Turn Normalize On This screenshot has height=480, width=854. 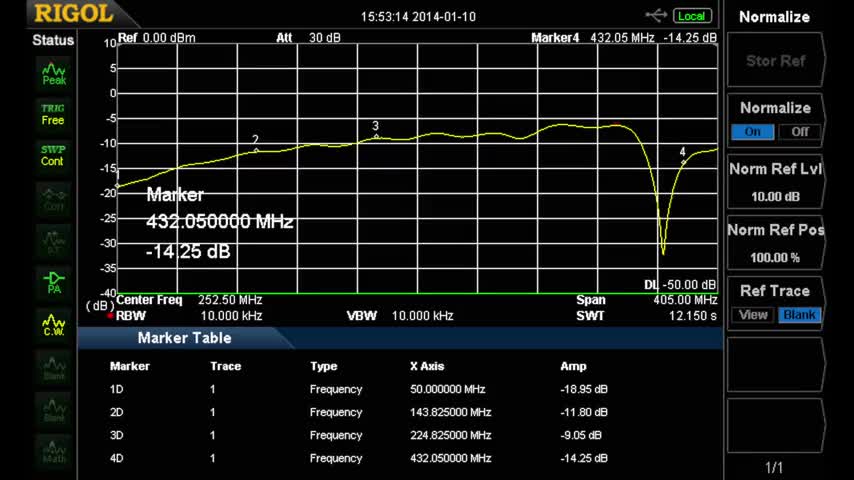coord(752,132)
